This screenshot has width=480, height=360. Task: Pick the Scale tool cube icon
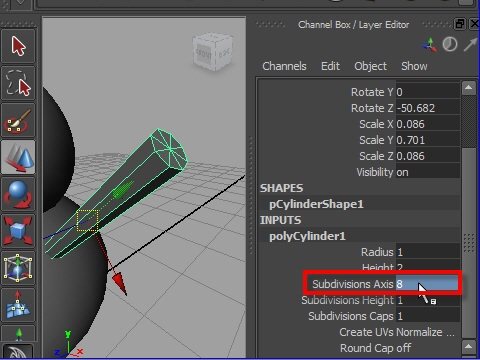point(18,231)
